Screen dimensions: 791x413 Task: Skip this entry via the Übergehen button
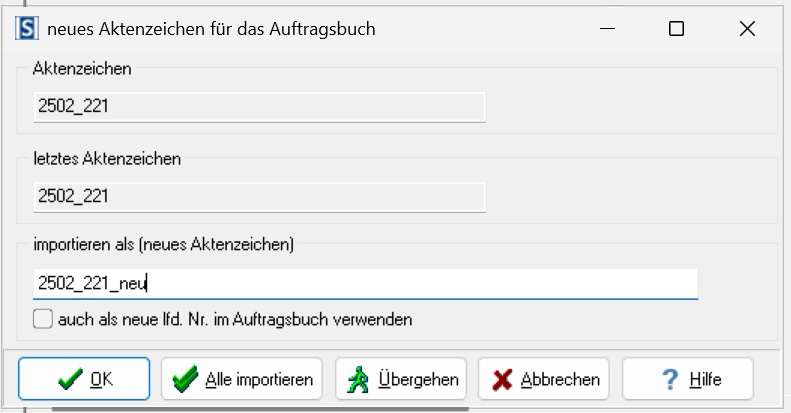401,379
